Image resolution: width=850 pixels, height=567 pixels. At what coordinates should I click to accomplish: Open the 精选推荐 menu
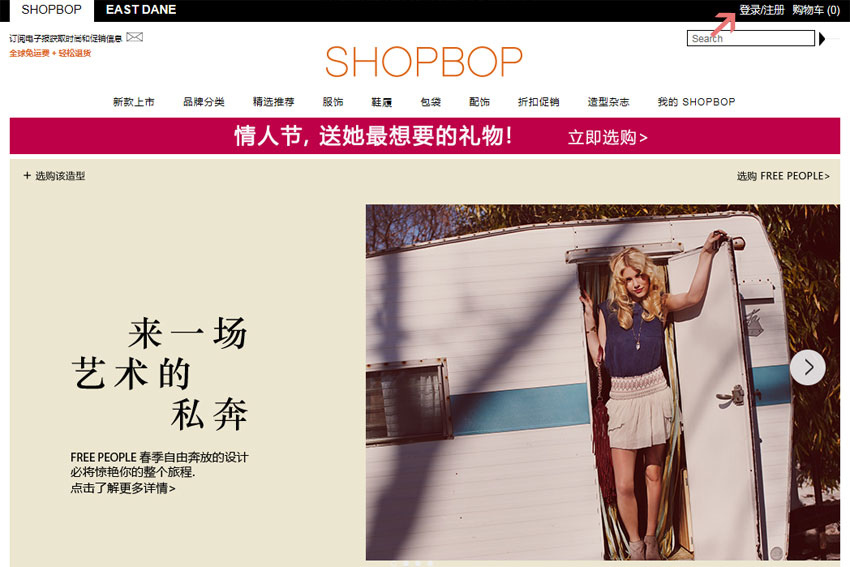pyautogui.click(x=274, y=102)
